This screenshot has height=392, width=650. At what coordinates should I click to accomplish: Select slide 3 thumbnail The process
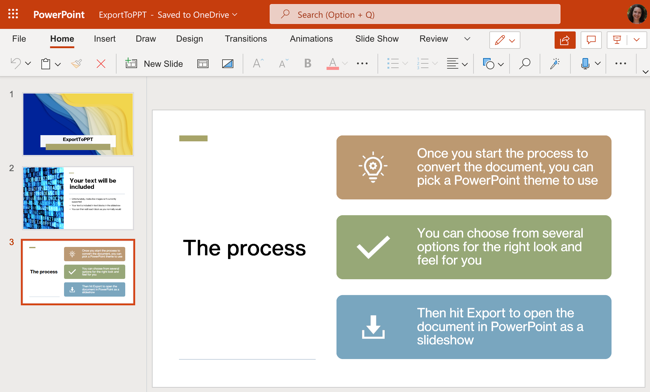[x=78, y=272]
